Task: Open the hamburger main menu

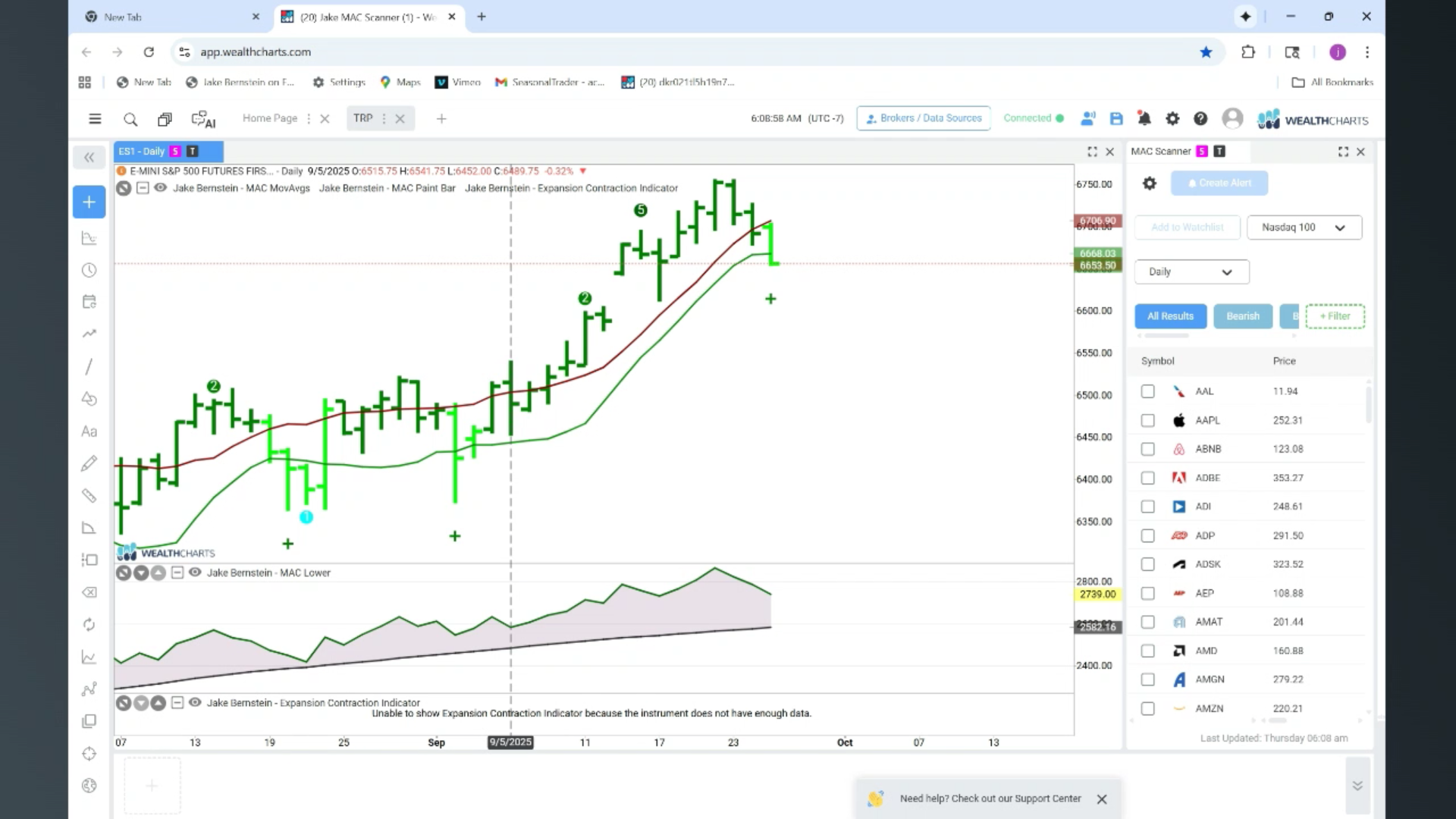Action: click(x=95, y=118)
